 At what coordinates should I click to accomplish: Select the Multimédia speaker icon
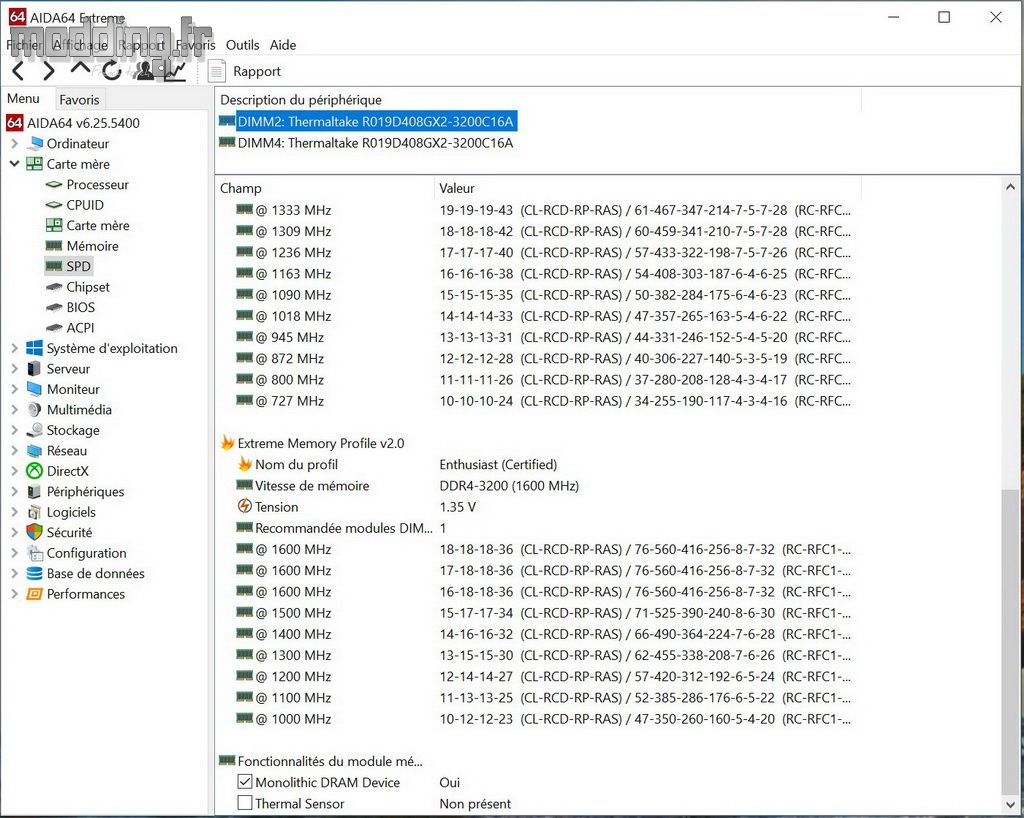[34, 410]
